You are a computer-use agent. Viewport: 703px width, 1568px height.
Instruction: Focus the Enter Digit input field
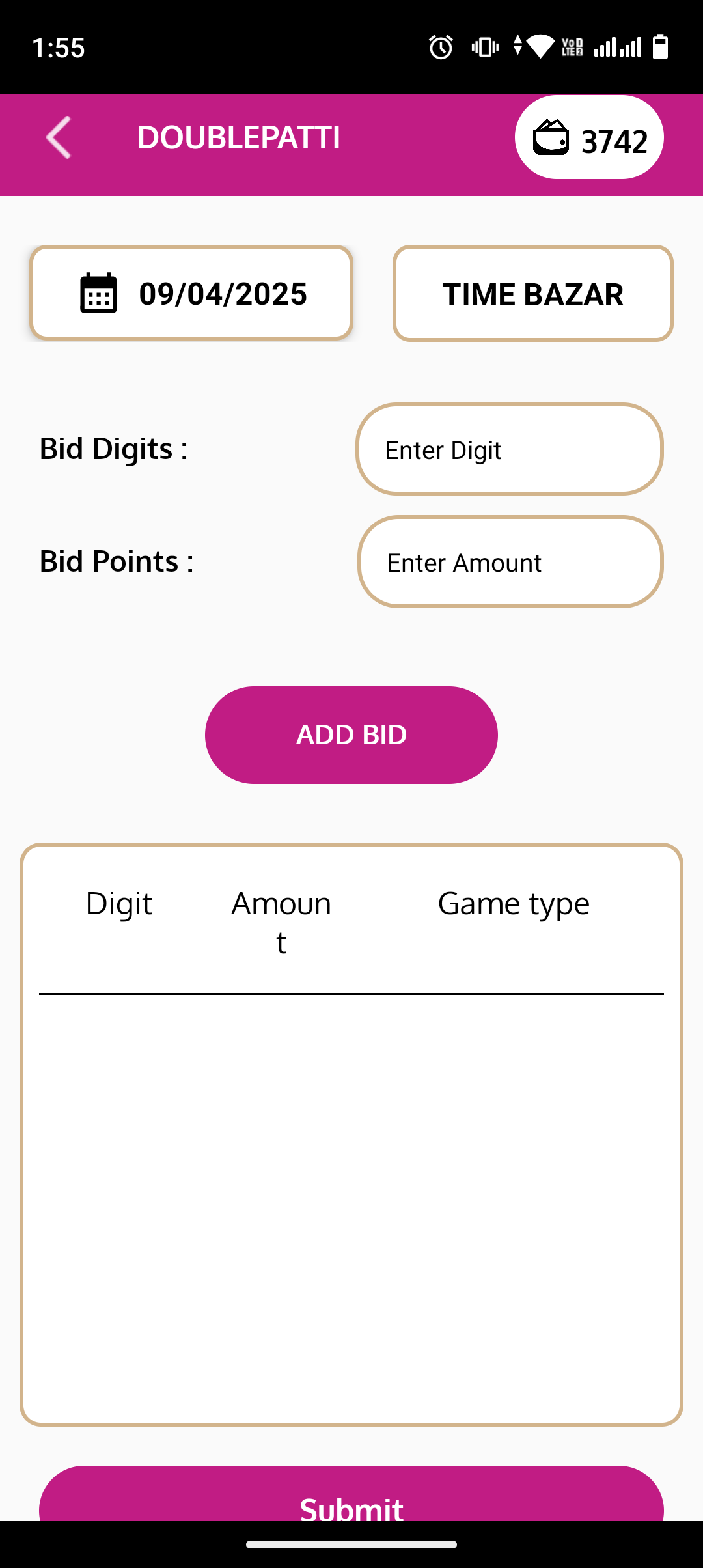(509, 449)
